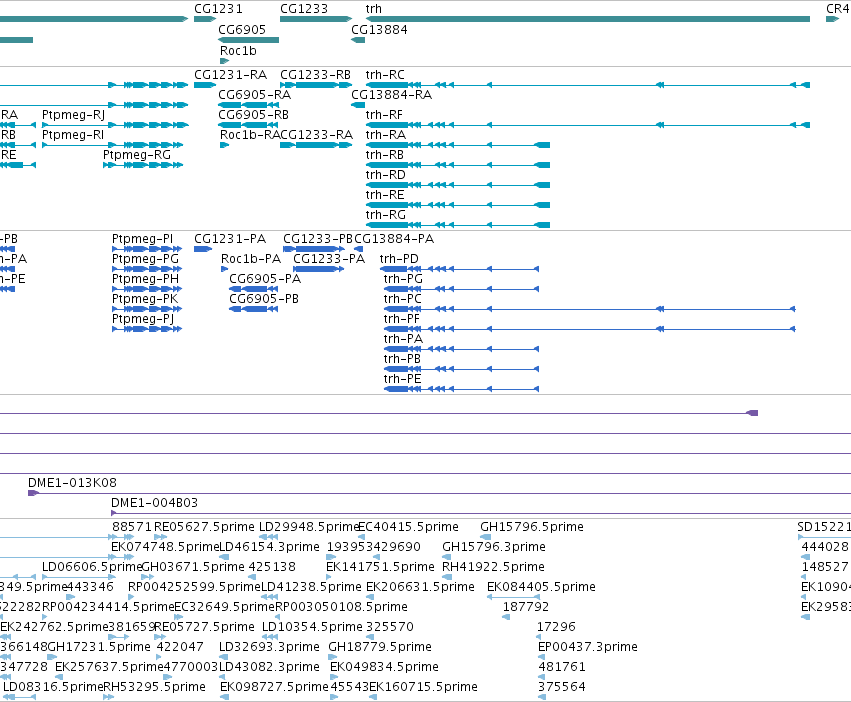
Task: Click transcript CG6905-RA
Action: pos(255,95)
